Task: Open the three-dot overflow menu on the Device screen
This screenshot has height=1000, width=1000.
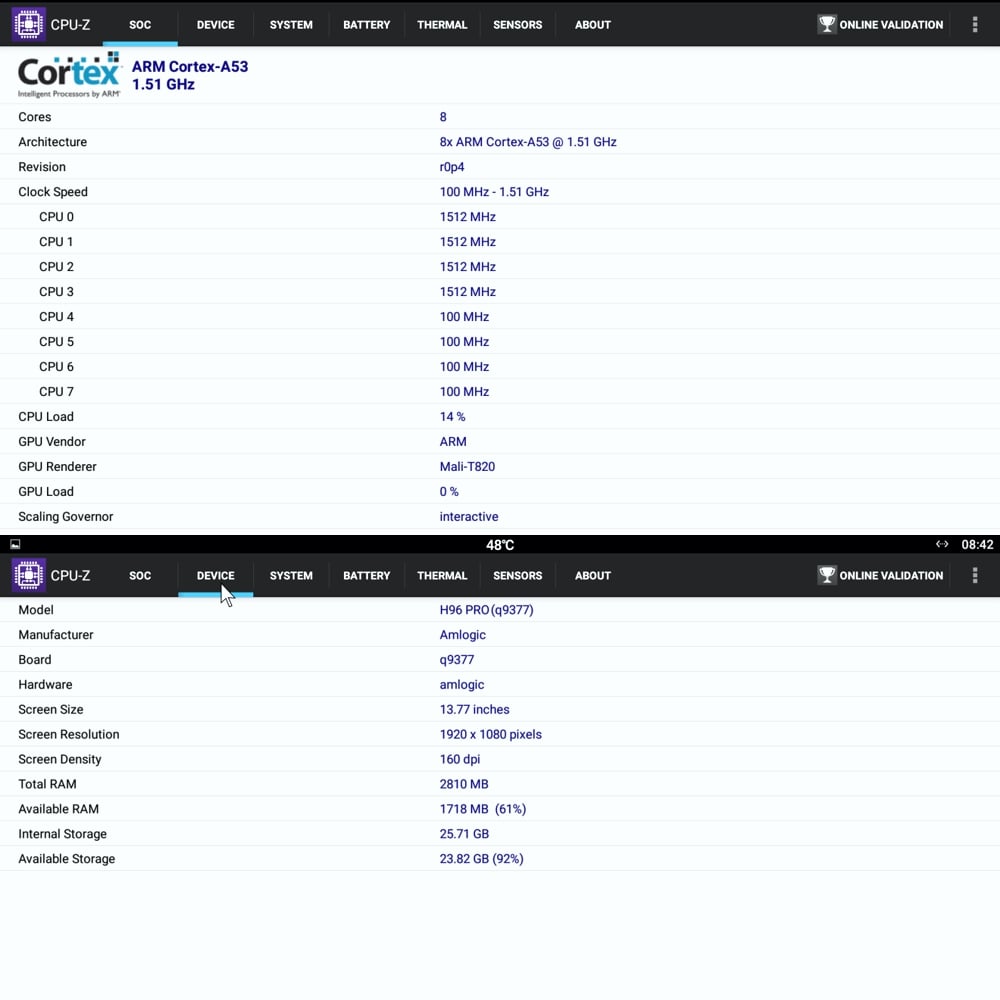Action: (975, 575)
